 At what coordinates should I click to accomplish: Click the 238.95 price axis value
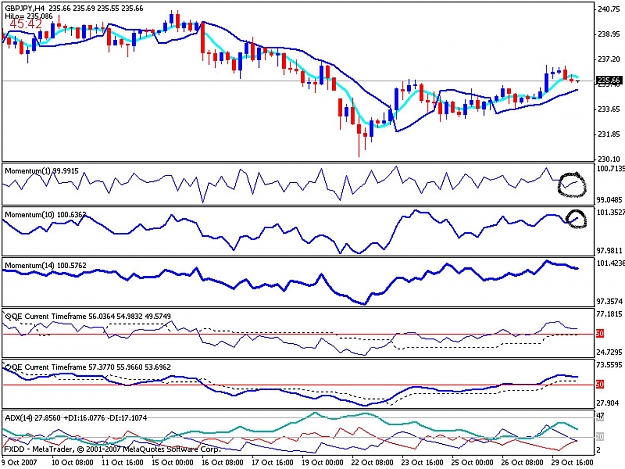coord(609,34)
